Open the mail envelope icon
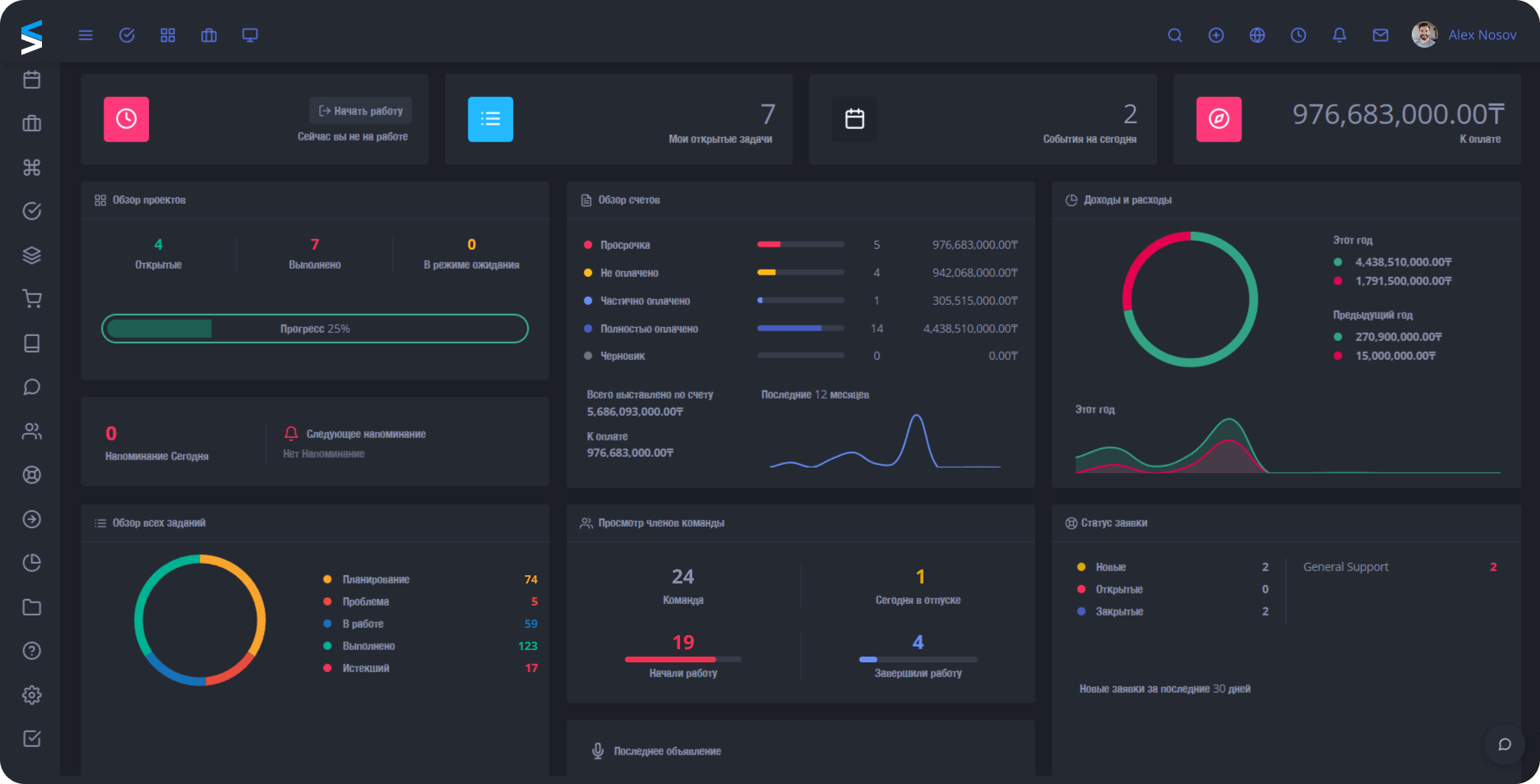 point(1380,35)
